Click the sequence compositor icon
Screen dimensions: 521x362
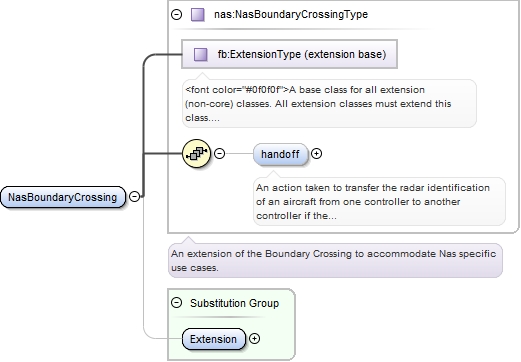point(197,153)
